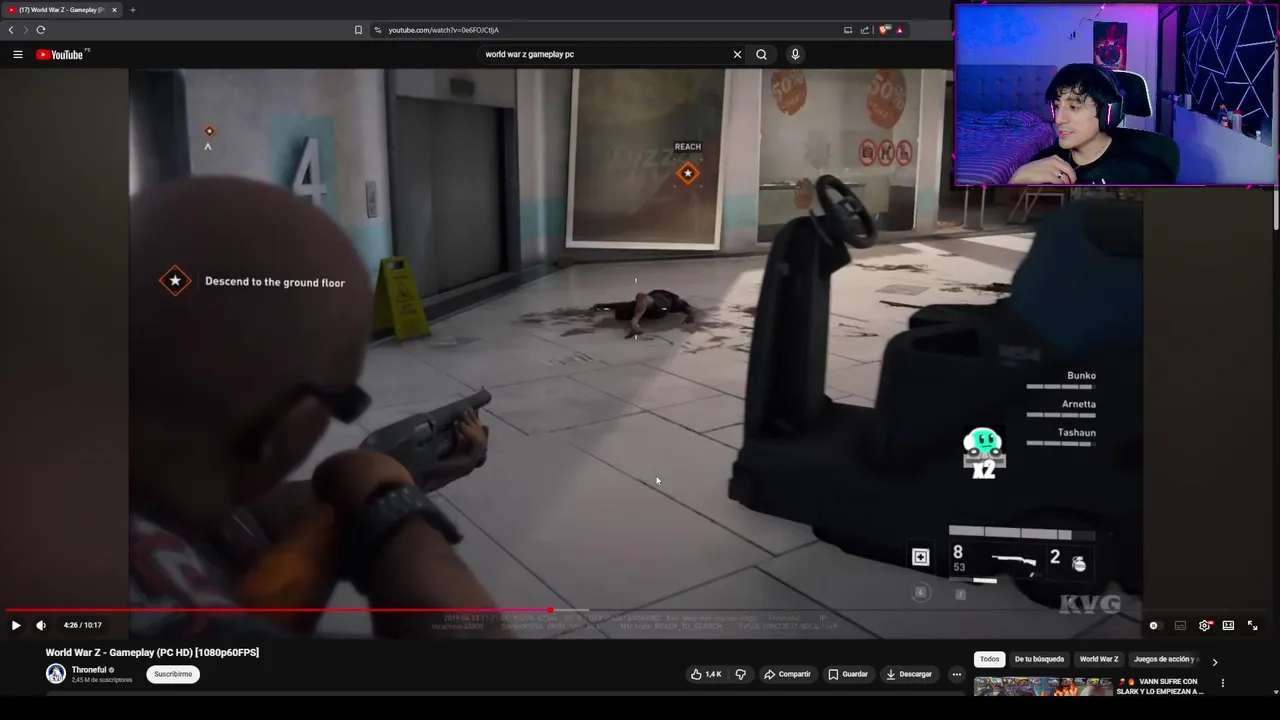Screen dimensions: 1280x720
Task: Click the 4:26 / 10:17 time display
Action: click(82, 625)
